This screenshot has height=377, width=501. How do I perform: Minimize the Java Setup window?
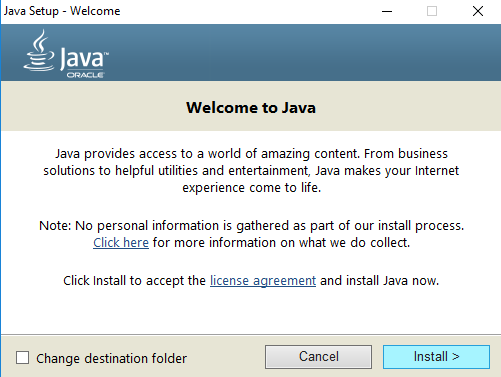click(387, 11)
